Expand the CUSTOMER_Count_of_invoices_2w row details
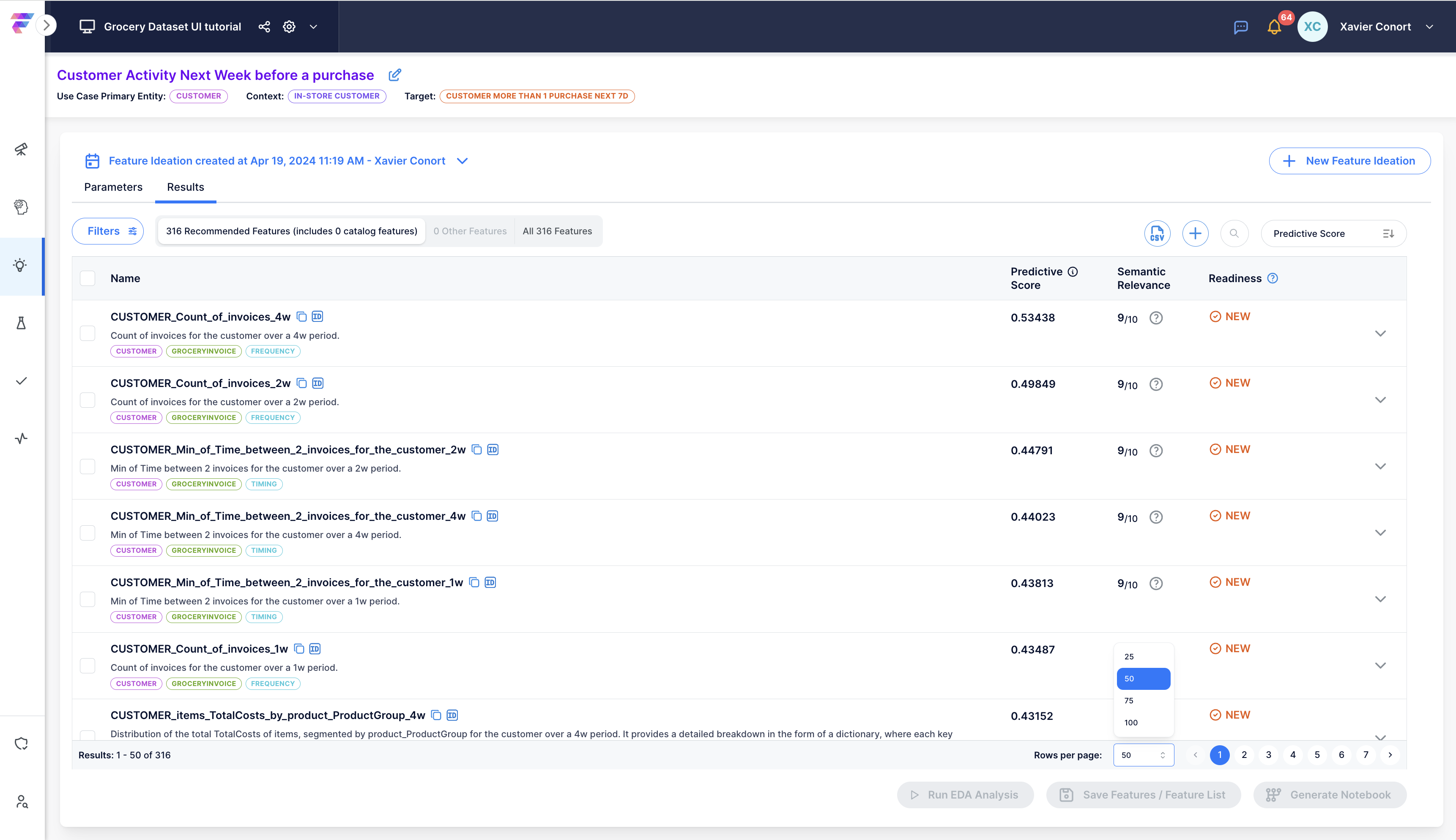 click(x=1380, y=400)
